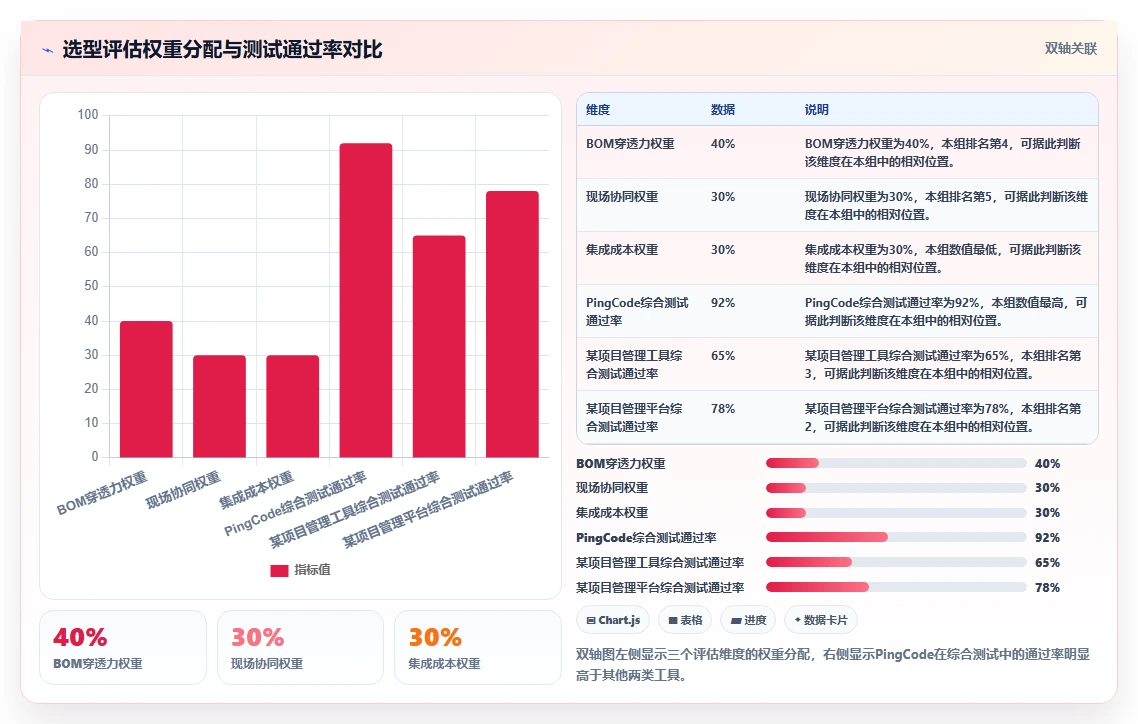Click the lightning icon beside the title
The height and width of the screenshot is (724, 1138).
point(48,50)
